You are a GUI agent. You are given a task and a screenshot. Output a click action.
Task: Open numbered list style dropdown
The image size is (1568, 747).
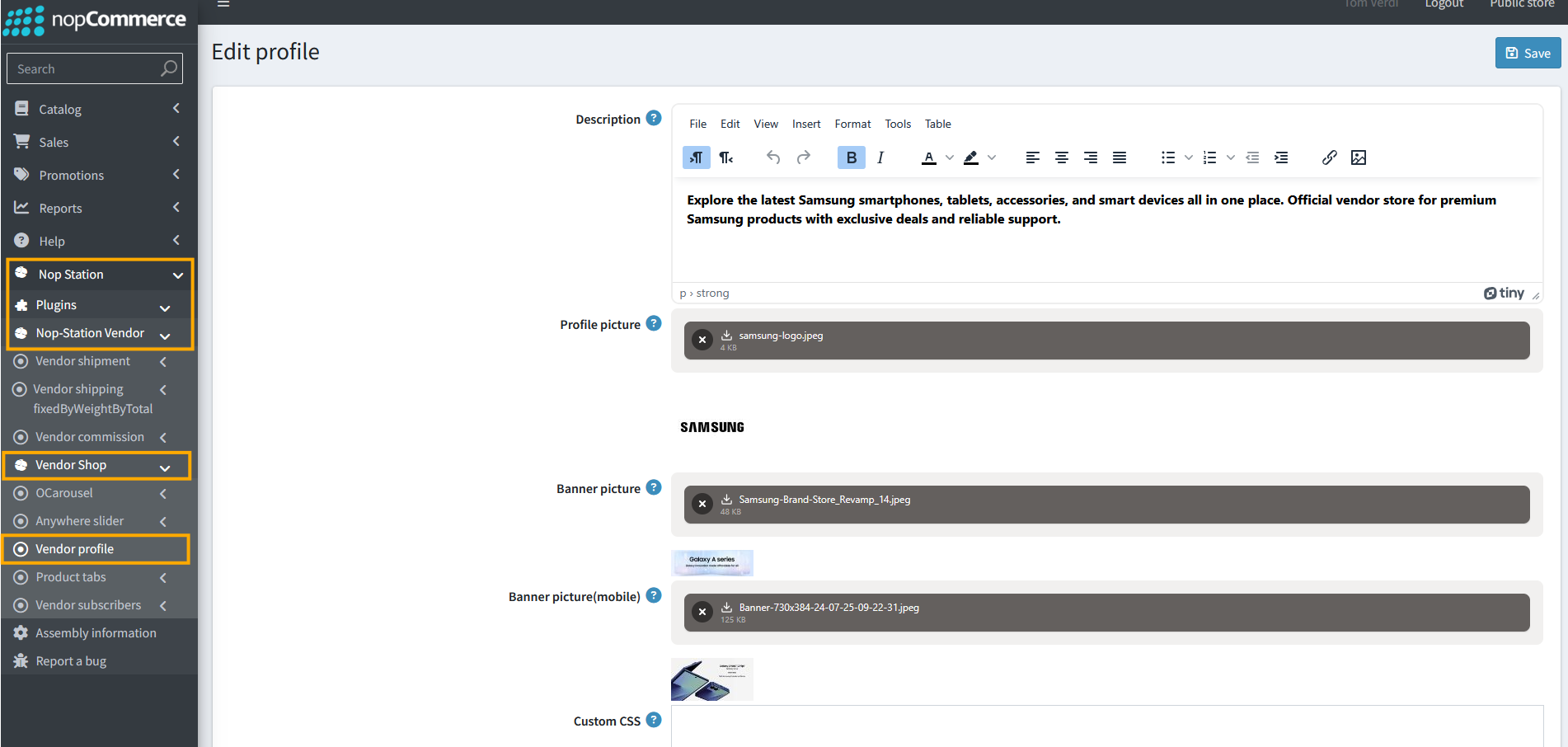pyautogui.click(x=1231, y=157)
